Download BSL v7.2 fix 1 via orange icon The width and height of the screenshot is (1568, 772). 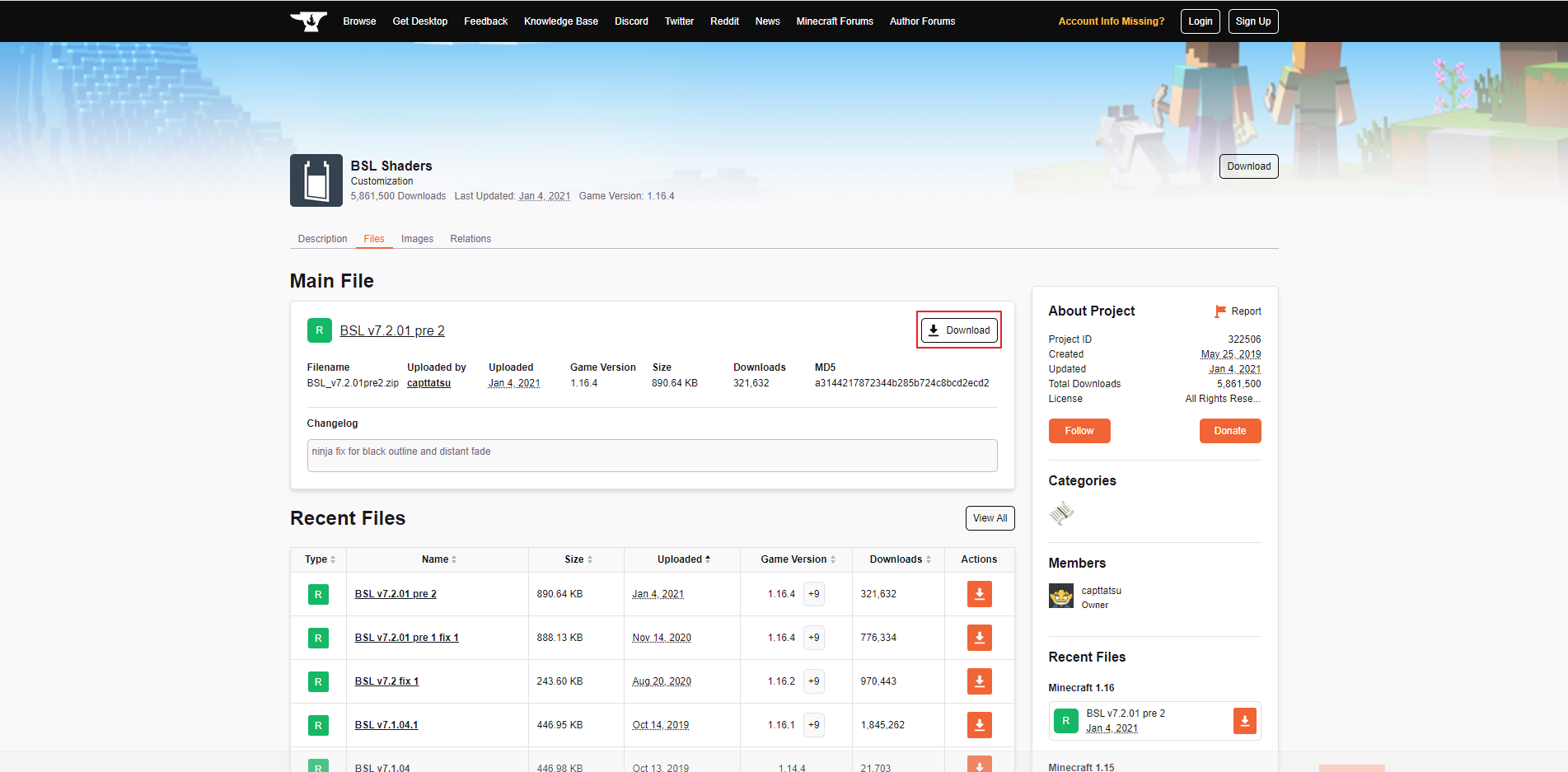point(979,681)
